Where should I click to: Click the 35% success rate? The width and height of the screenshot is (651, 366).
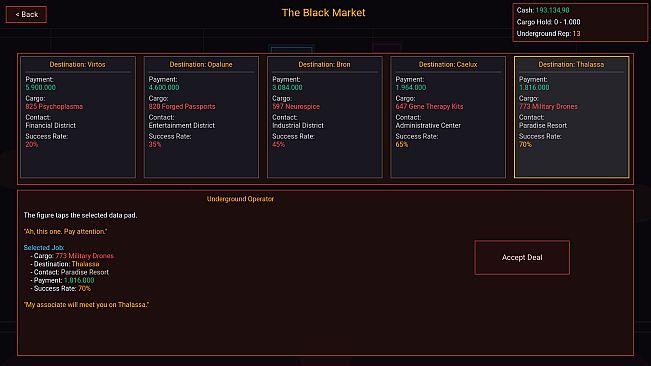click(155, 144)
